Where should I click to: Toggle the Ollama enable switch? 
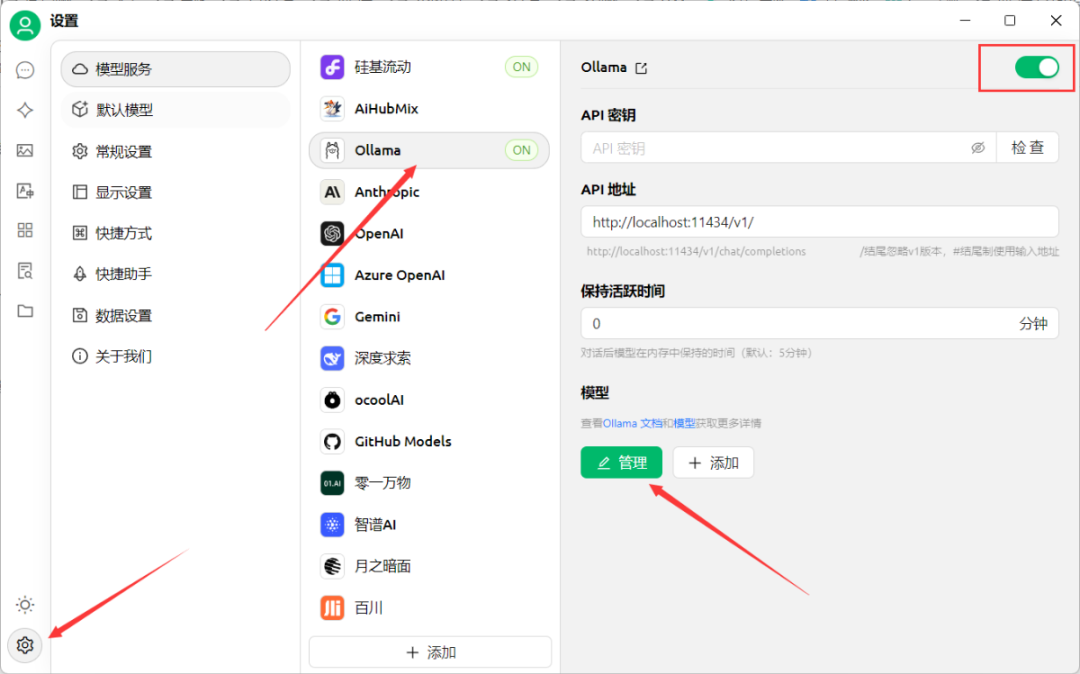coord(1037,67)
